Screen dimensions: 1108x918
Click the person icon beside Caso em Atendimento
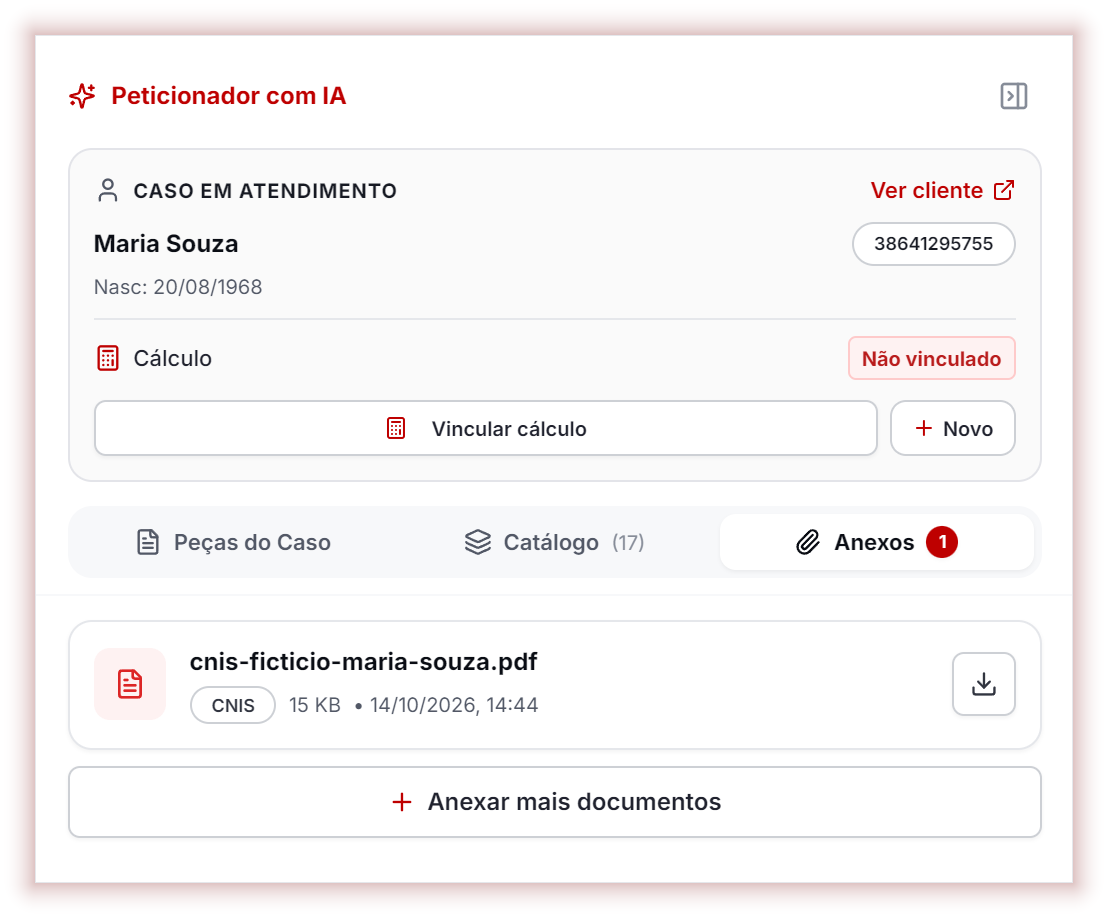tap(108, 191)
